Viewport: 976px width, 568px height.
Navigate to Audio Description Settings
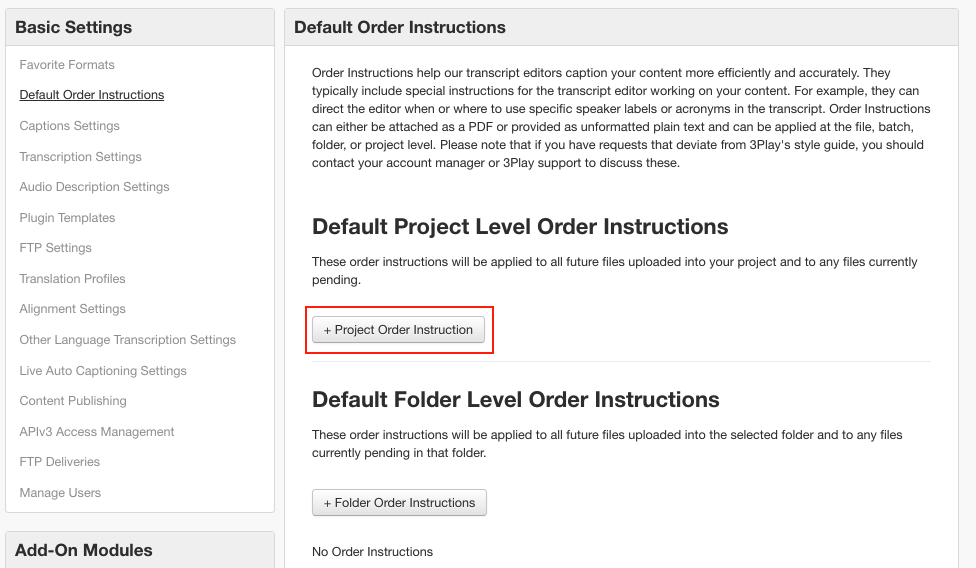94,187
